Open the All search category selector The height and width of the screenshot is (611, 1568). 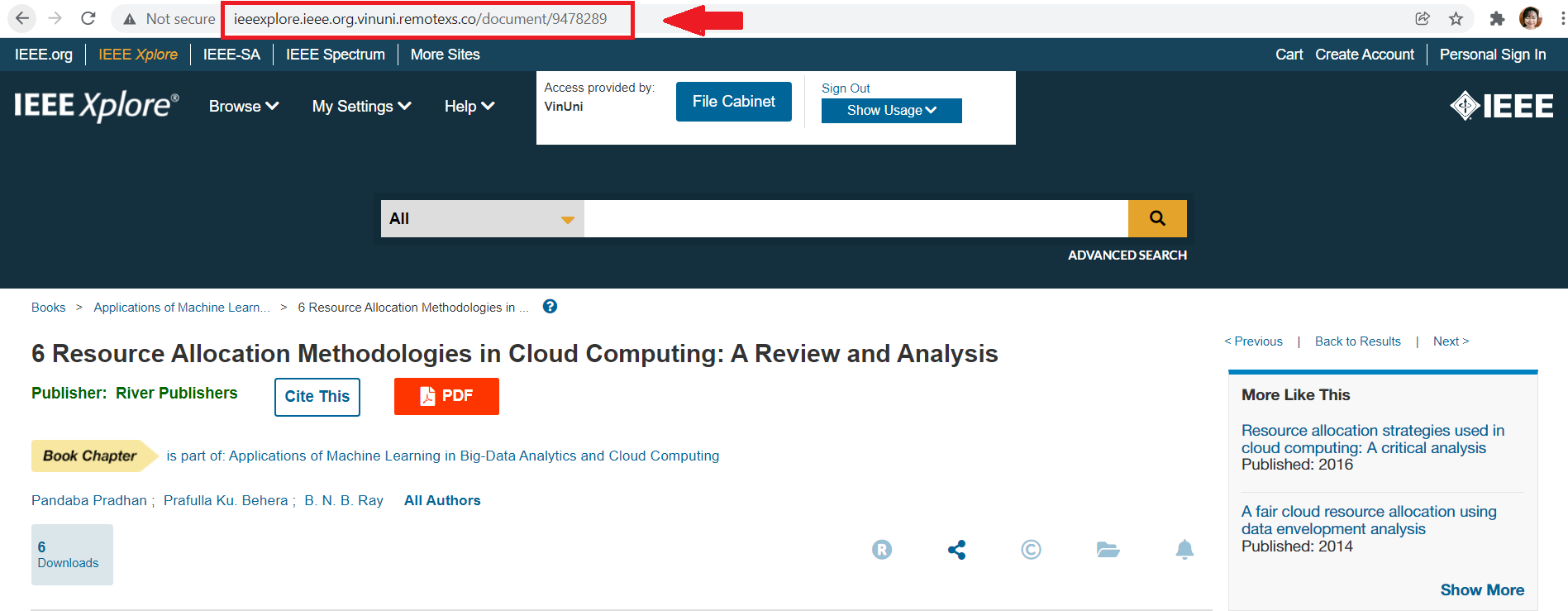coord(482,218)
